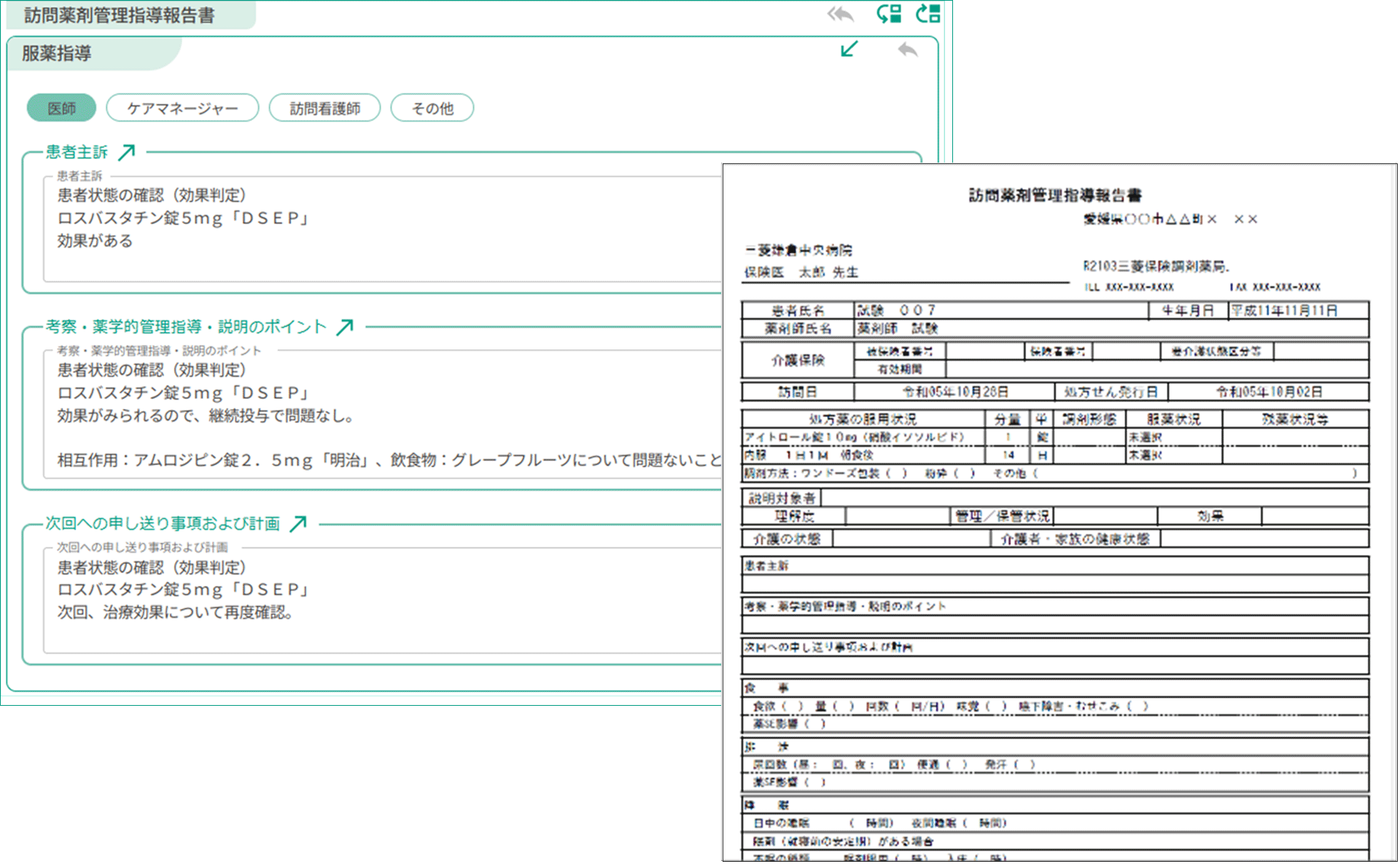Select the 訪問看護師 recipient toggle

coord(324,107)
